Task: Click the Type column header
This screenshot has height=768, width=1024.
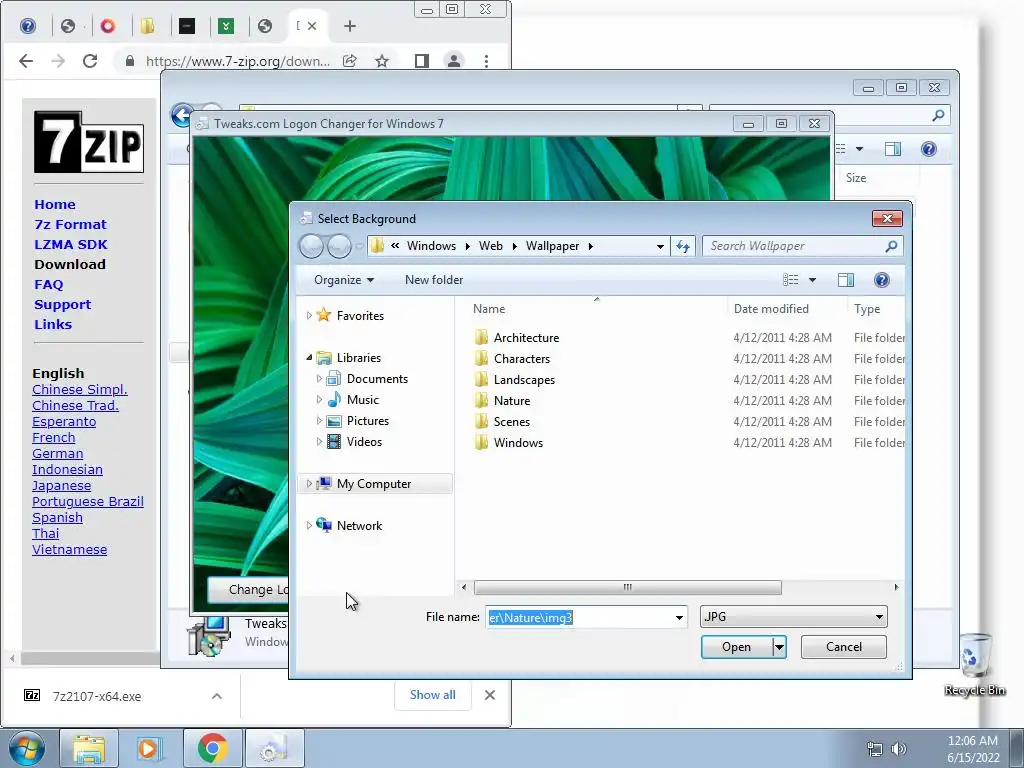Action: [867, 309]
